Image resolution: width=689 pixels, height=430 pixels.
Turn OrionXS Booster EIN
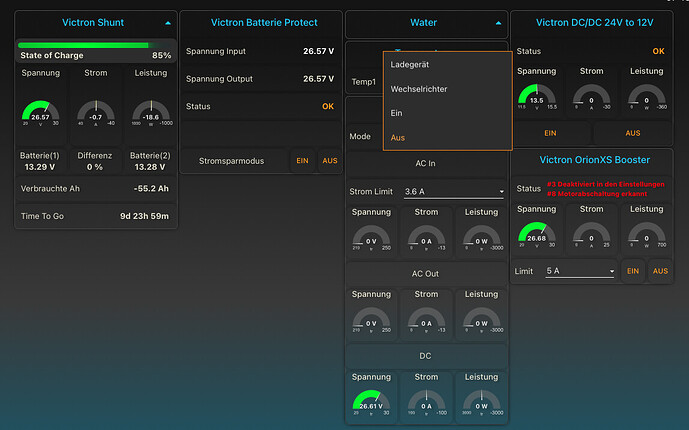coord(633,271)
